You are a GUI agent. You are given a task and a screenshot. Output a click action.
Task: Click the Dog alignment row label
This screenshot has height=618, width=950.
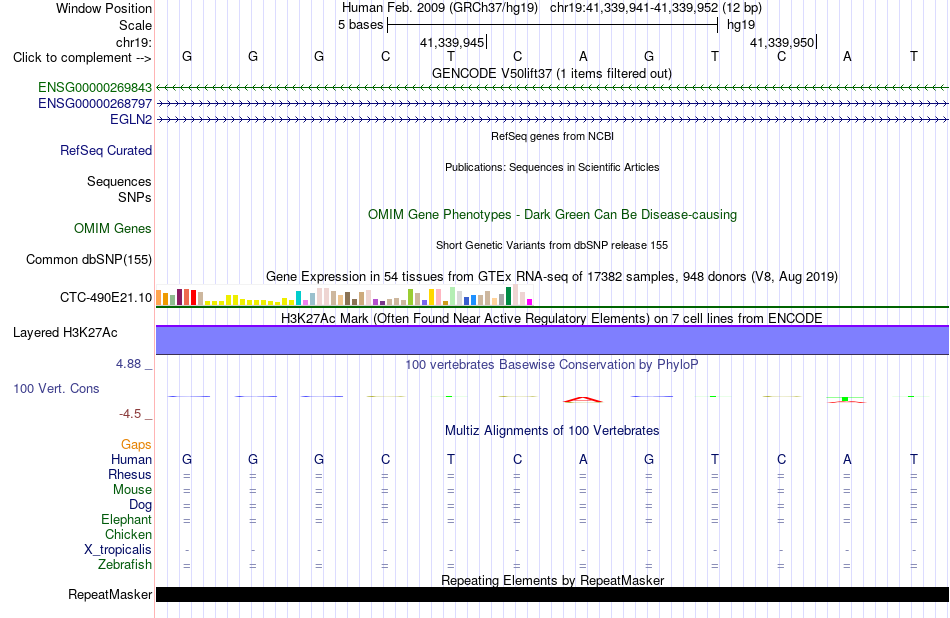pyautogui.click(x=140, y=505)
